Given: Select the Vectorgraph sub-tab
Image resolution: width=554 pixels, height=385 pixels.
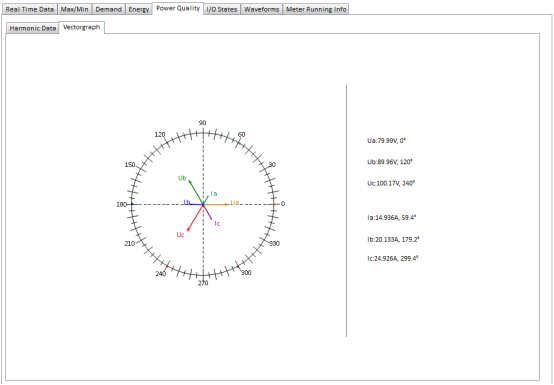Looking at the screenshot, I should pos(82,28).
